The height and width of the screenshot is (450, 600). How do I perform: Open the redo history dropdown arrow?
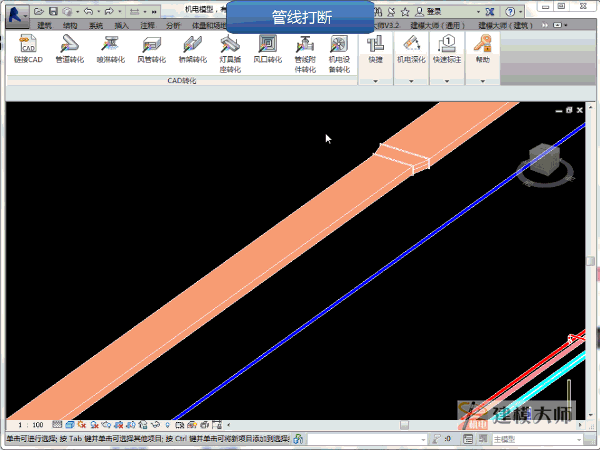click(120, 12)
